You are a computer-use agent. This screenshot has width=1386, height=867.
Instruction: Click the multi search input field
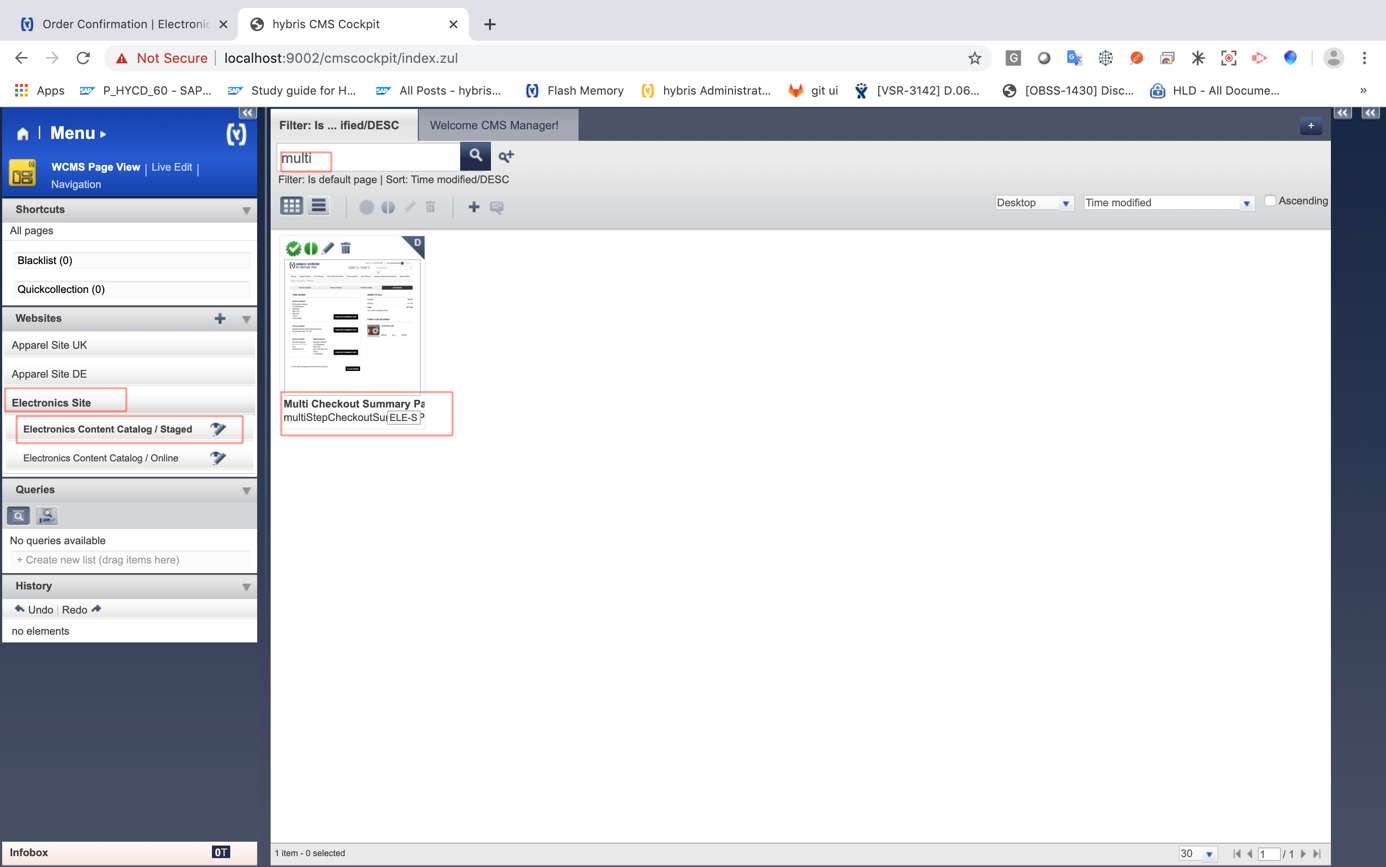pyautogui.click(x=368, y=158)
